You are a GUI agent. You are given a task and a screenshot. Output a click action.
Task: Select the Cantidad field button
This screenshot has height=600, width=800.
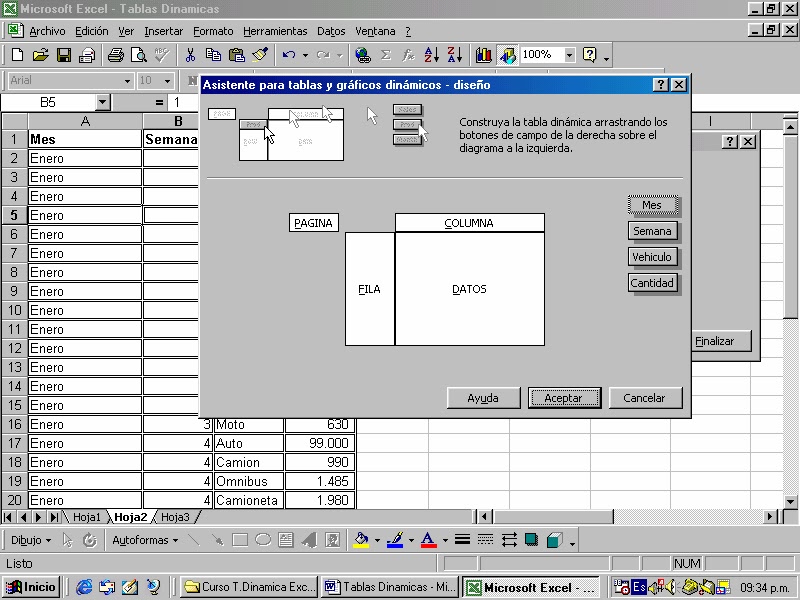click(653, 283)
